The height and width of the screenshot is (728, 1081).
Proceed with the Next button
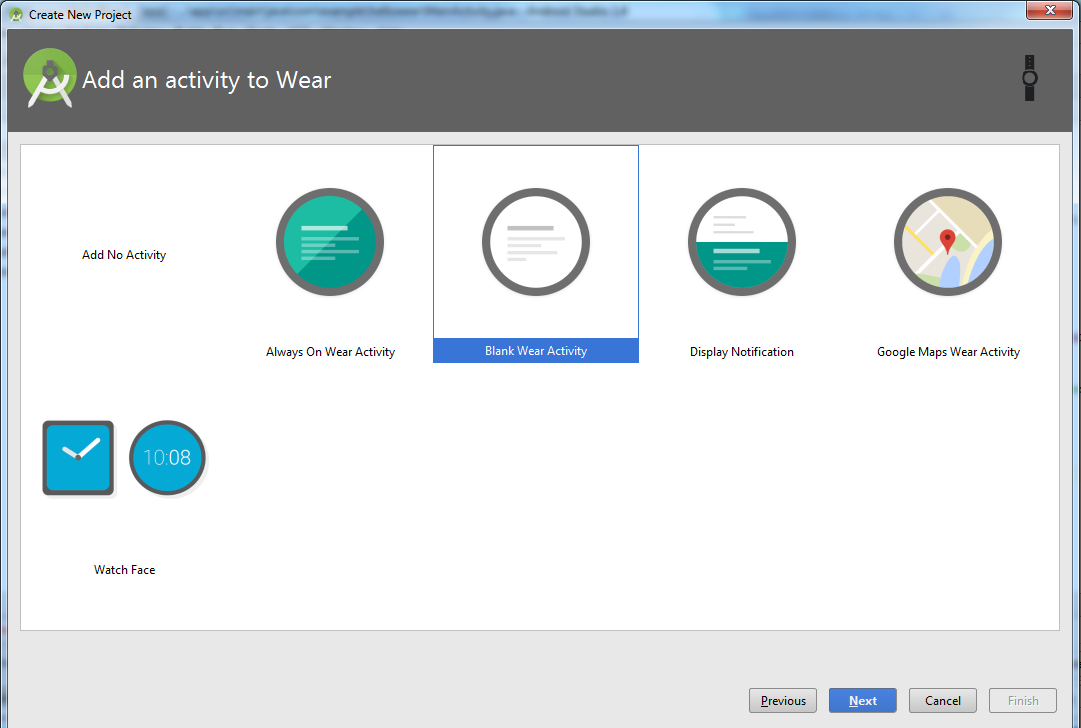pyautogui.click(x=862, y=700)
